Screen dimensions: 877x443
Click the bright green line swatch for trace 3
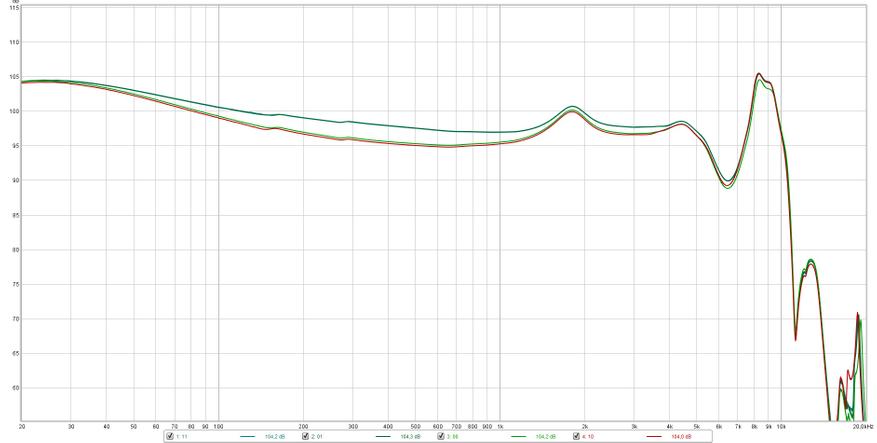pos(518,437)
